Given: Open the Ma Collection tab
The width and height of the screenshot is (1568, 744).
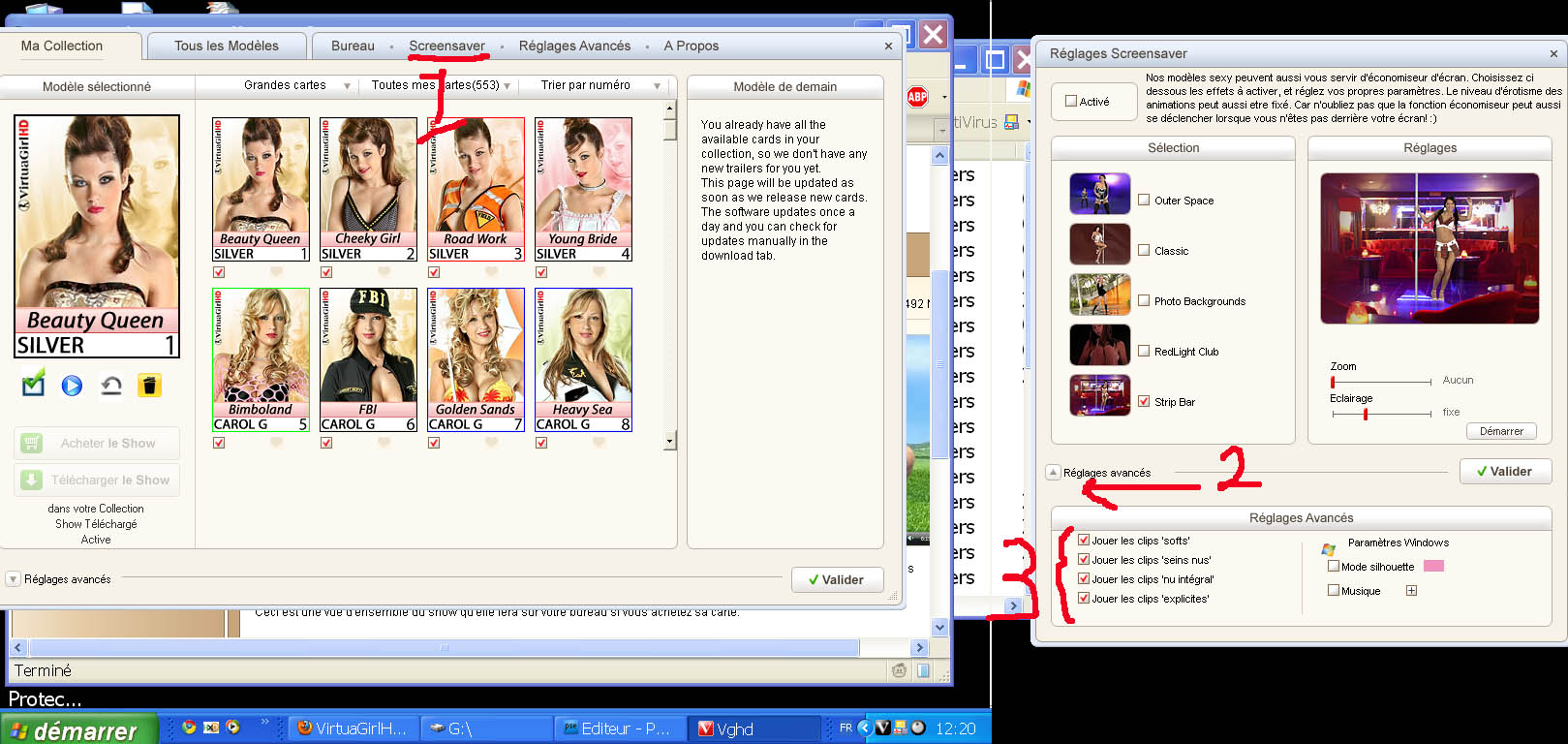Looking at the screenshot, I should point(62,46).
